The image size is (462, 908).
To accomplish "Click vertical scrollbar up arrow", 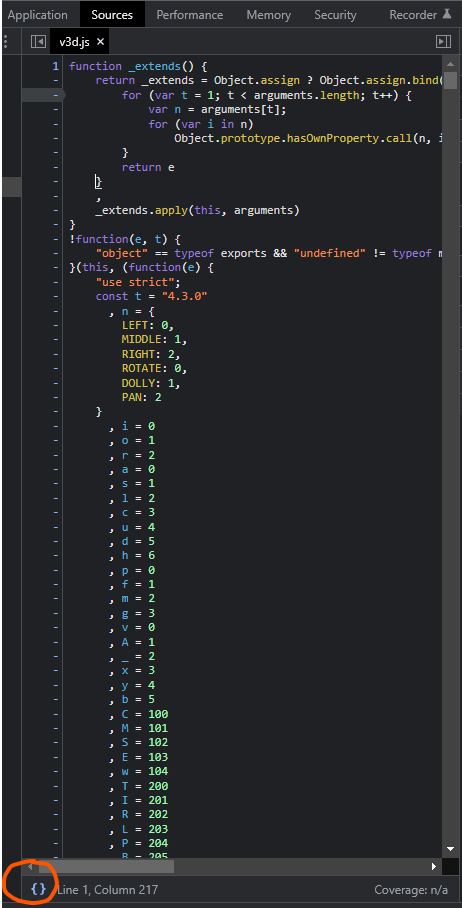I will tap(451, 63).
